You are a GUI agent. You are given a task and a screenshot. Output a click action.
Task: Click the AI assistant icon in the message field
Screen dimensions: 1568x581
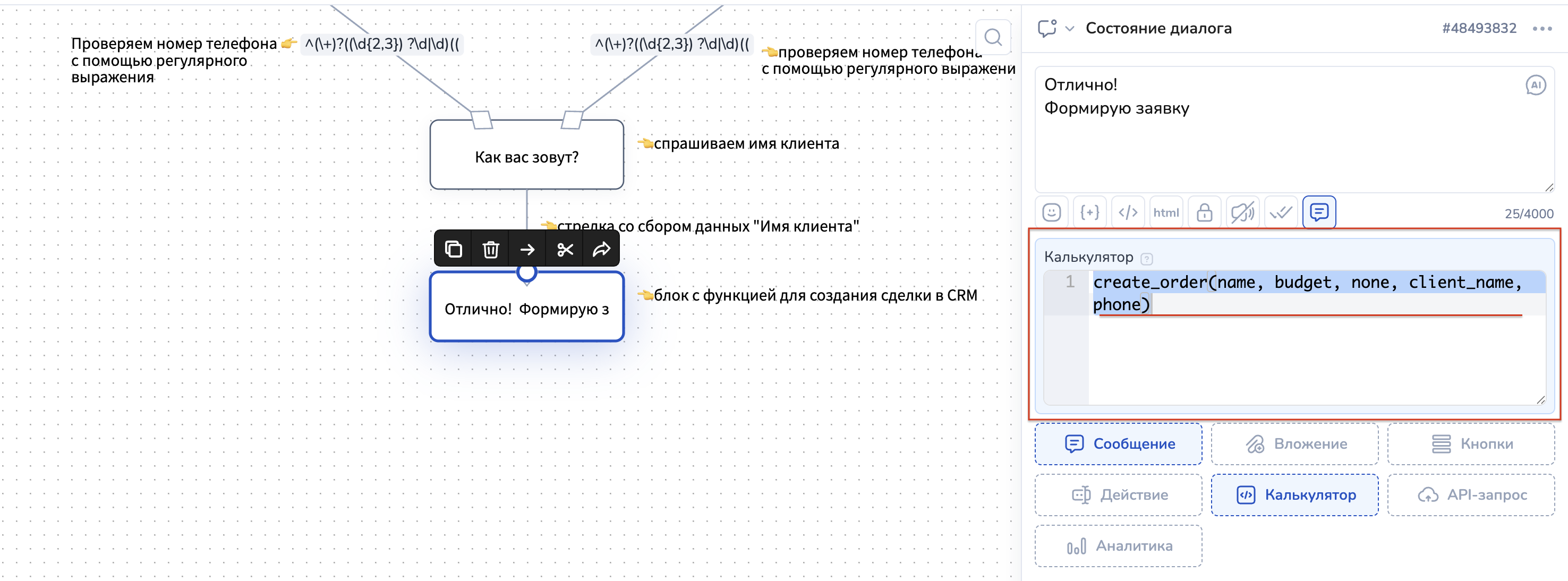click(1535, 85)
